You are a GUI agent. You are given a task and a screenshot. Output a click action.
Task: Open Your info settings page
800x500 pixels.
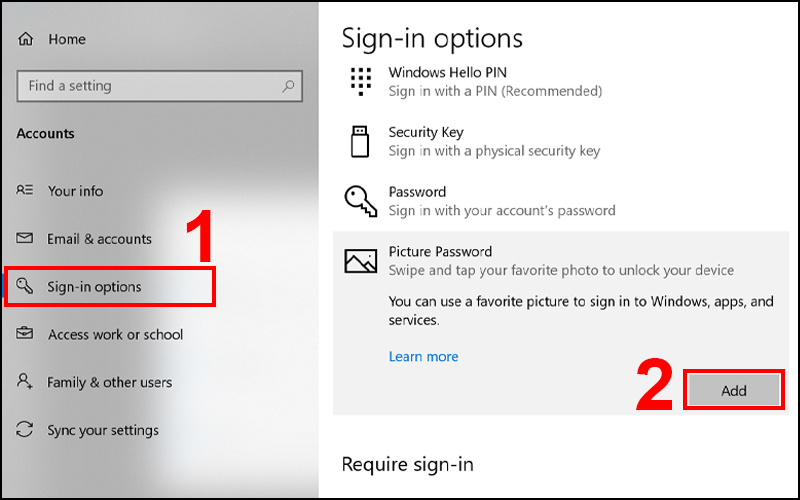click(x=75, y=191)
